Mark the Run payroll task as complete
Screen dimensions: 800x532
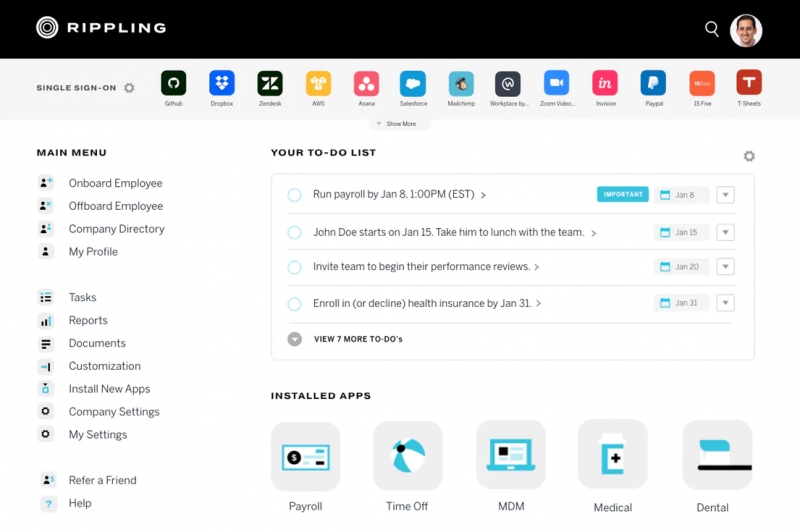coord(294,195)
